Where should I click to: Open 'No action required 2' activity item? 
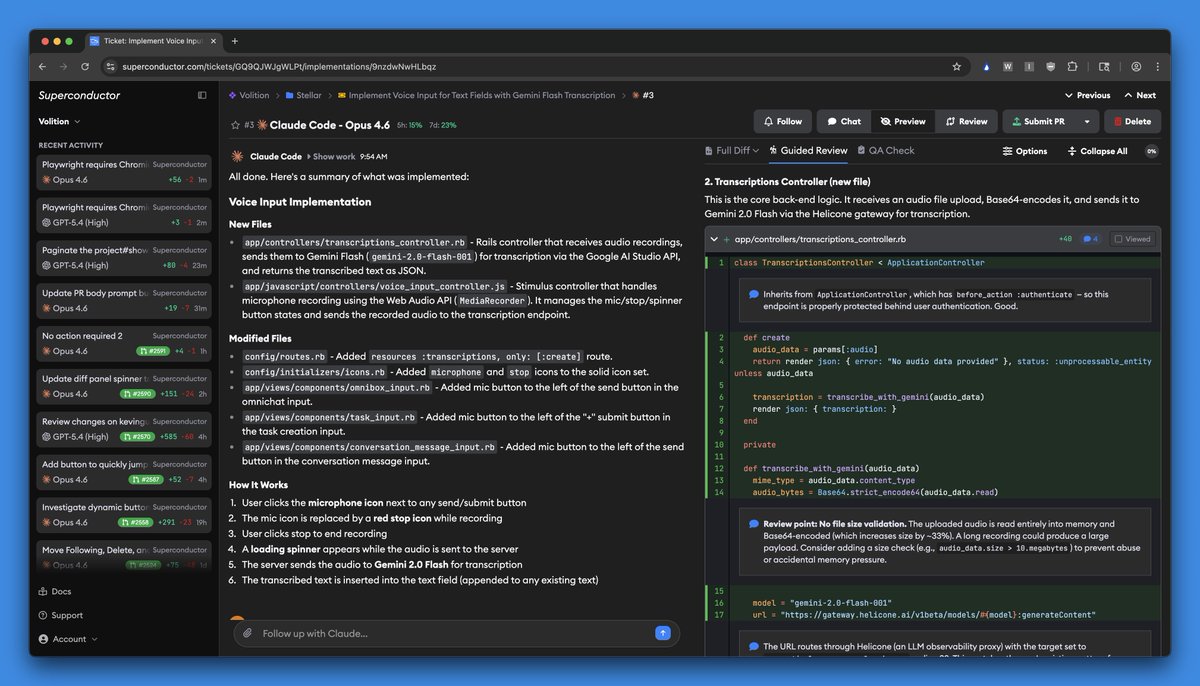(x=124, y=343)
